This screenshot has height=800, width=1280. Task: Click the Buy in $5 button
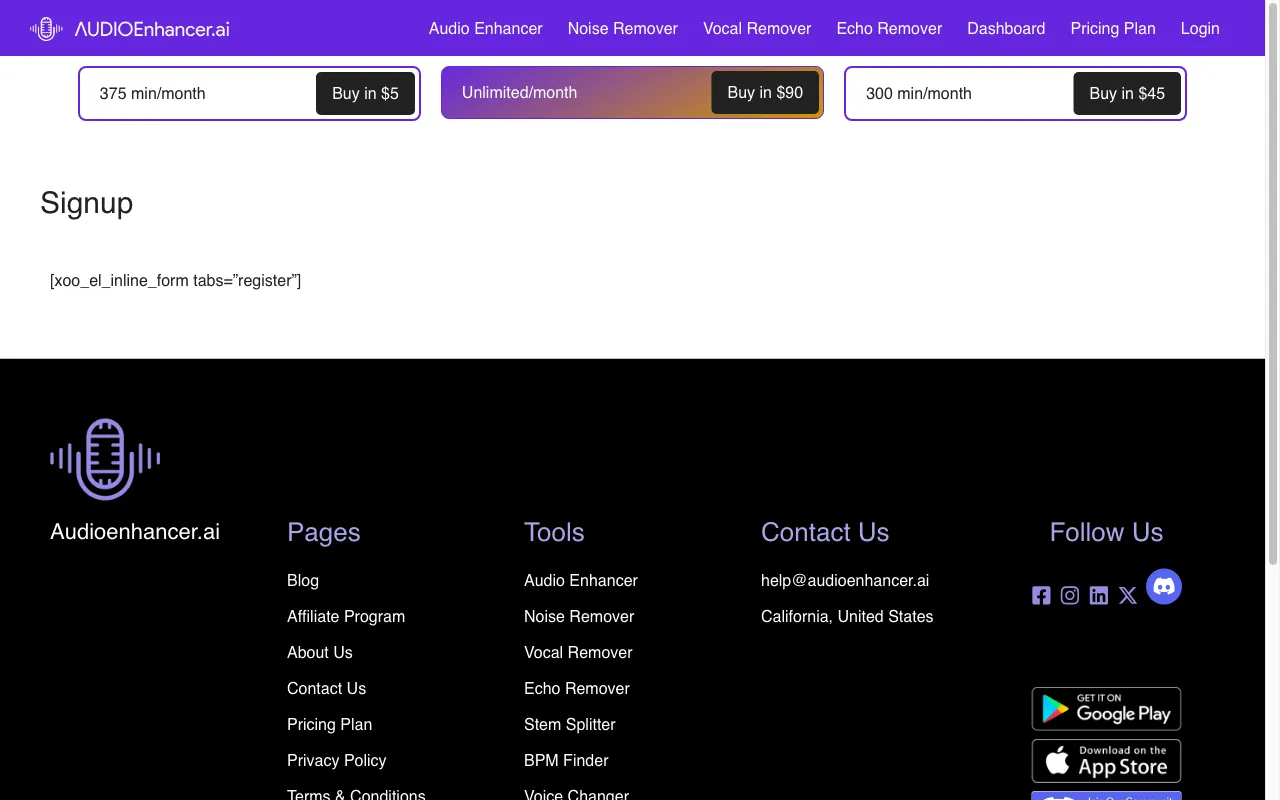(365, 93)
